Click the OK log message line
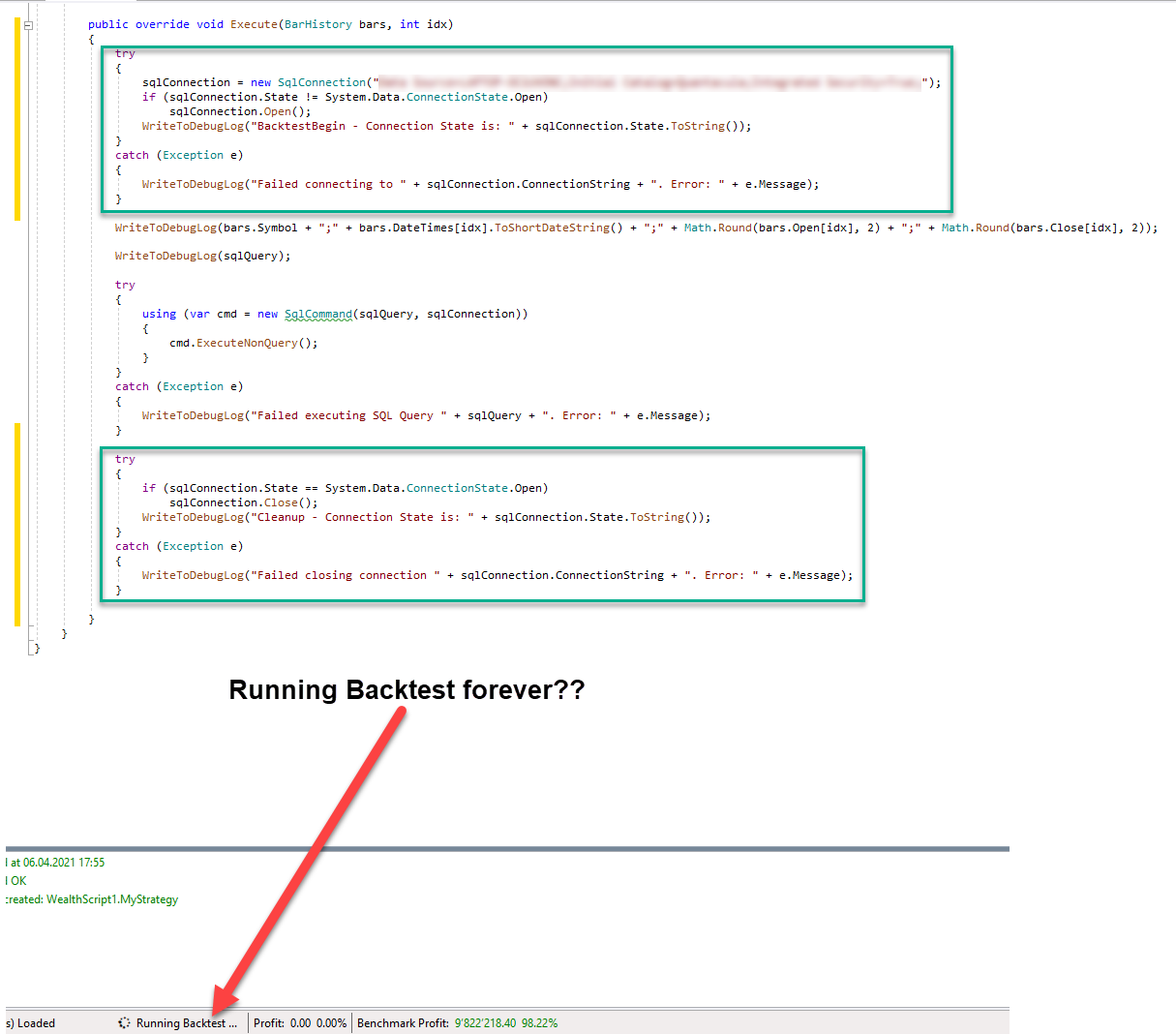 [17, 881]
